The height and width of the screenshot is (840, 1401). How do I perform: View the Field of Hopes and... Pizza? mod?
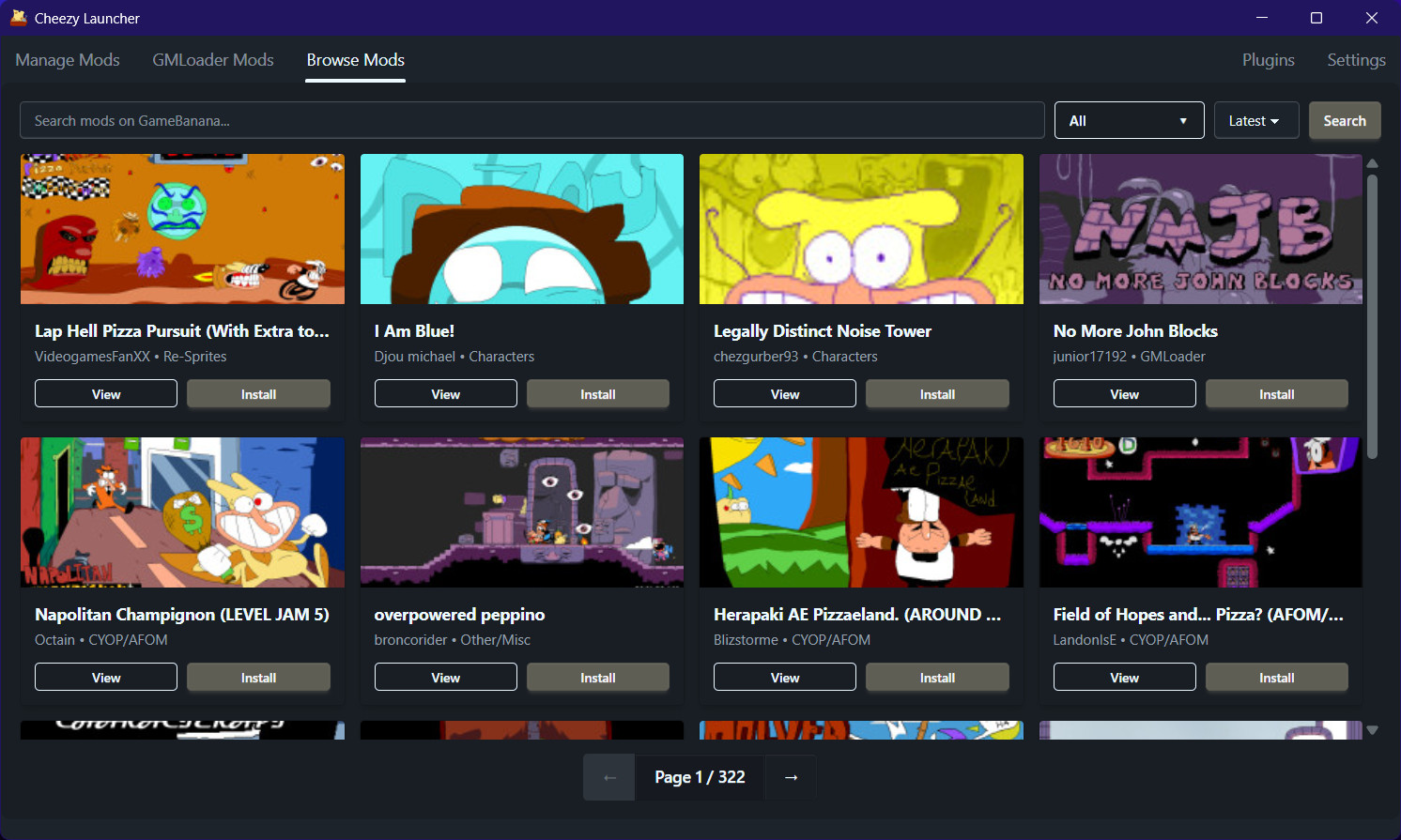(1125, 678)
